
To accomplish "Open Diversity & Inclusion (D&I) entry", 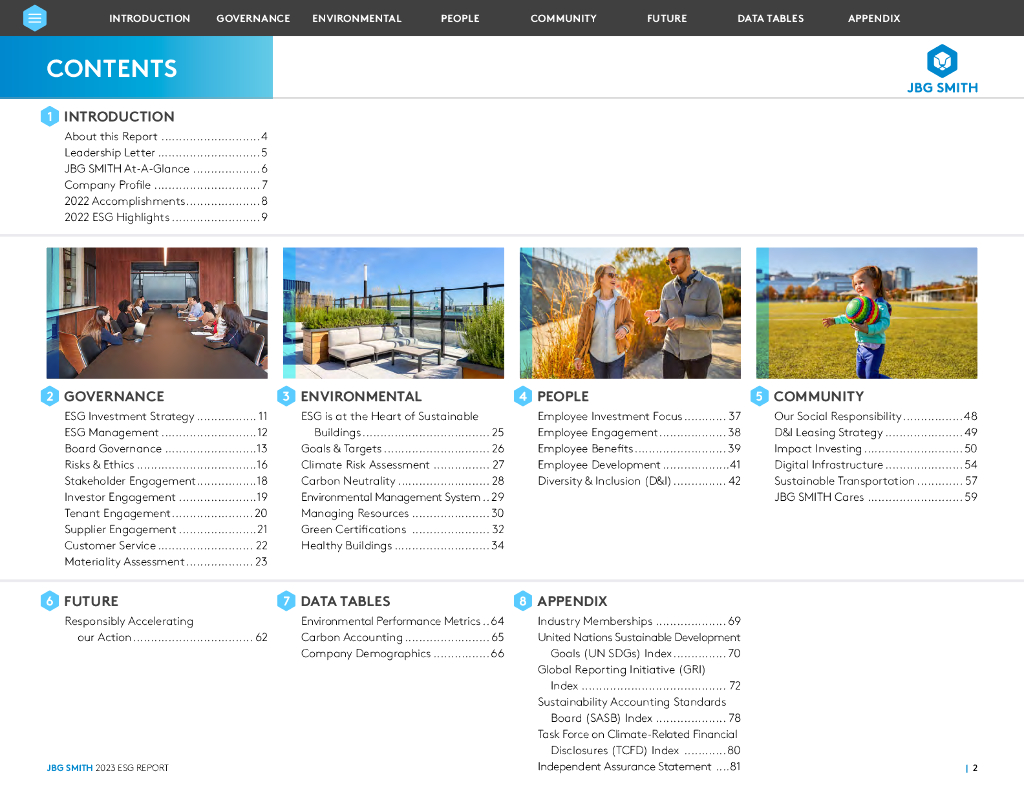I will coord(639,481).
